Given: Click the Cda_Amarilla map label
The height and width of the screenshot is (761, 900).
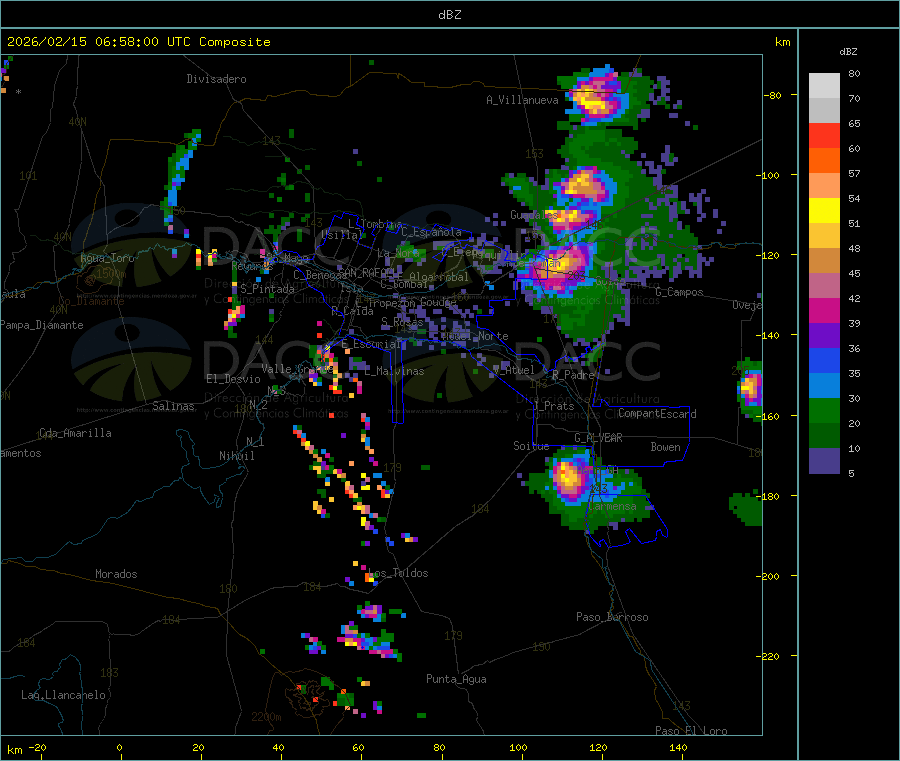Looking at the screenshot, I should tap(75, 433).
